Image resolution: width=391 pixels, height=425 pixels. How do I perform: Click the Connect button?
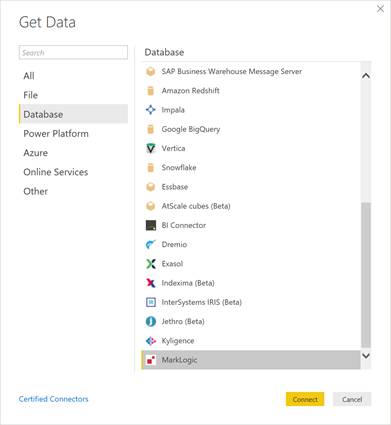(305, 399)
